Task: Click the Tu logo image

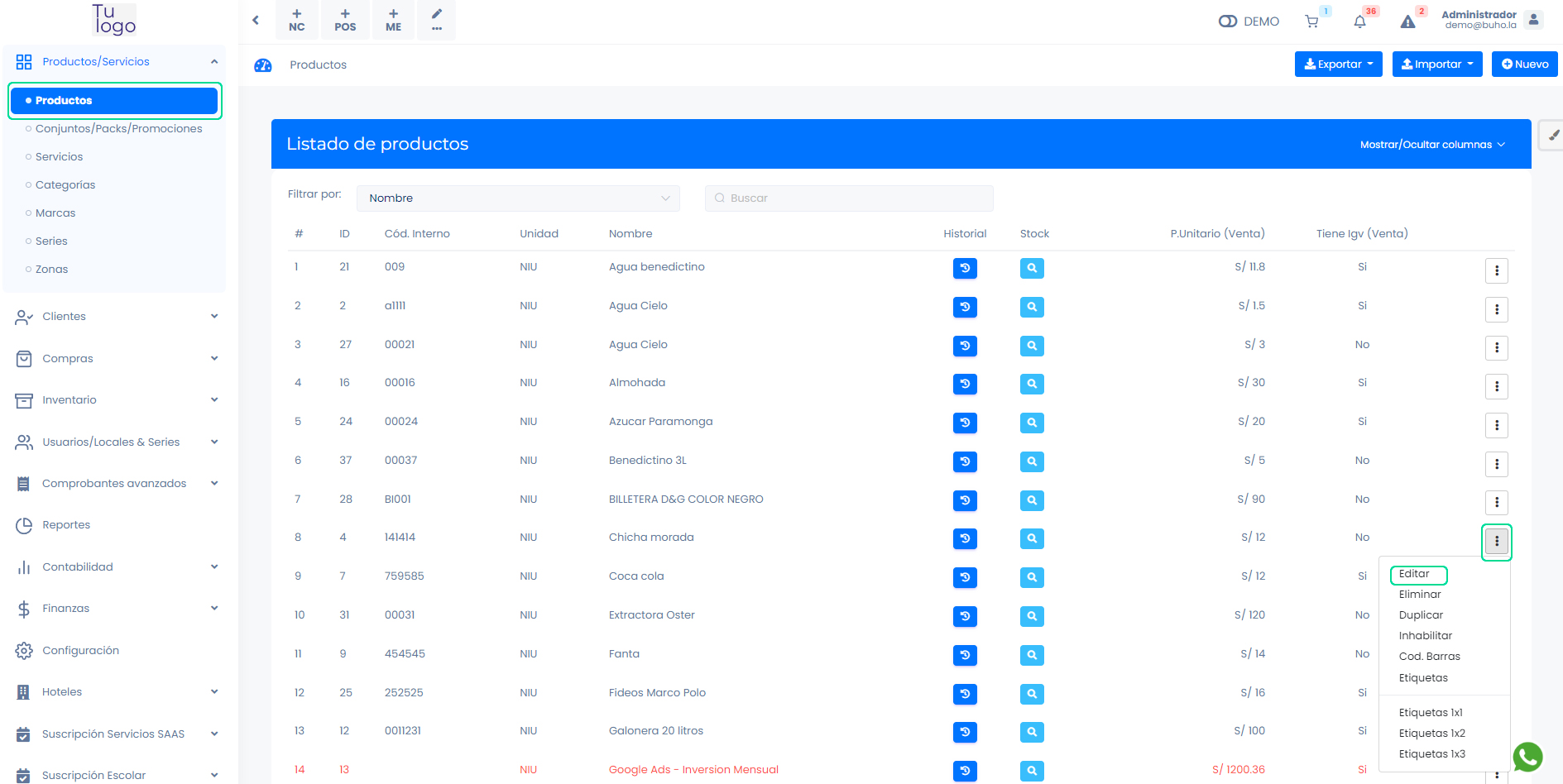Action: [114, 20]
